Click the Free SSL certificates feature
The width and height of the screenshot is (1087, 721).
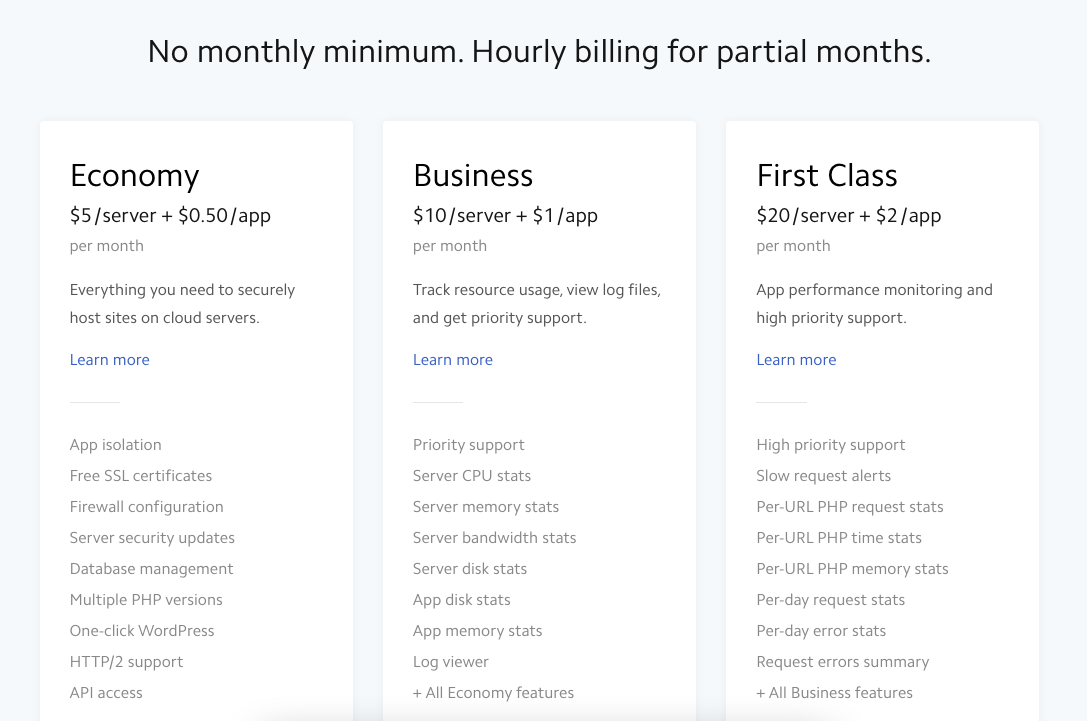(141, 476)
